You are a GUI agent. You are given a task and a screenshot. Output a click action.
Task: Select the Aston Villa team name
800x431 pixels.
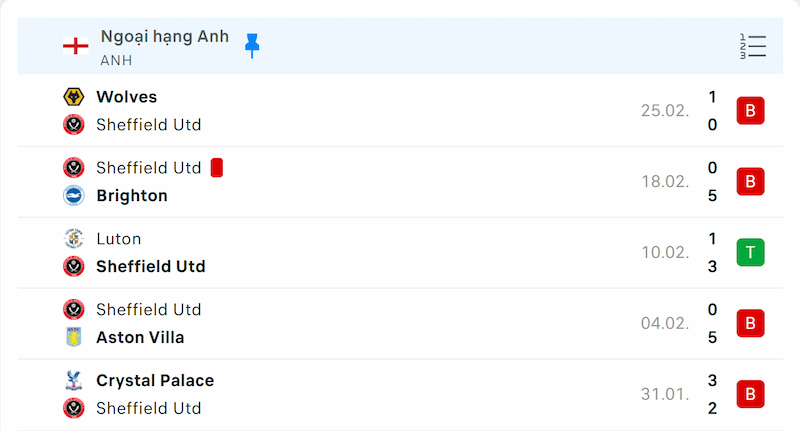pos(140,338)
